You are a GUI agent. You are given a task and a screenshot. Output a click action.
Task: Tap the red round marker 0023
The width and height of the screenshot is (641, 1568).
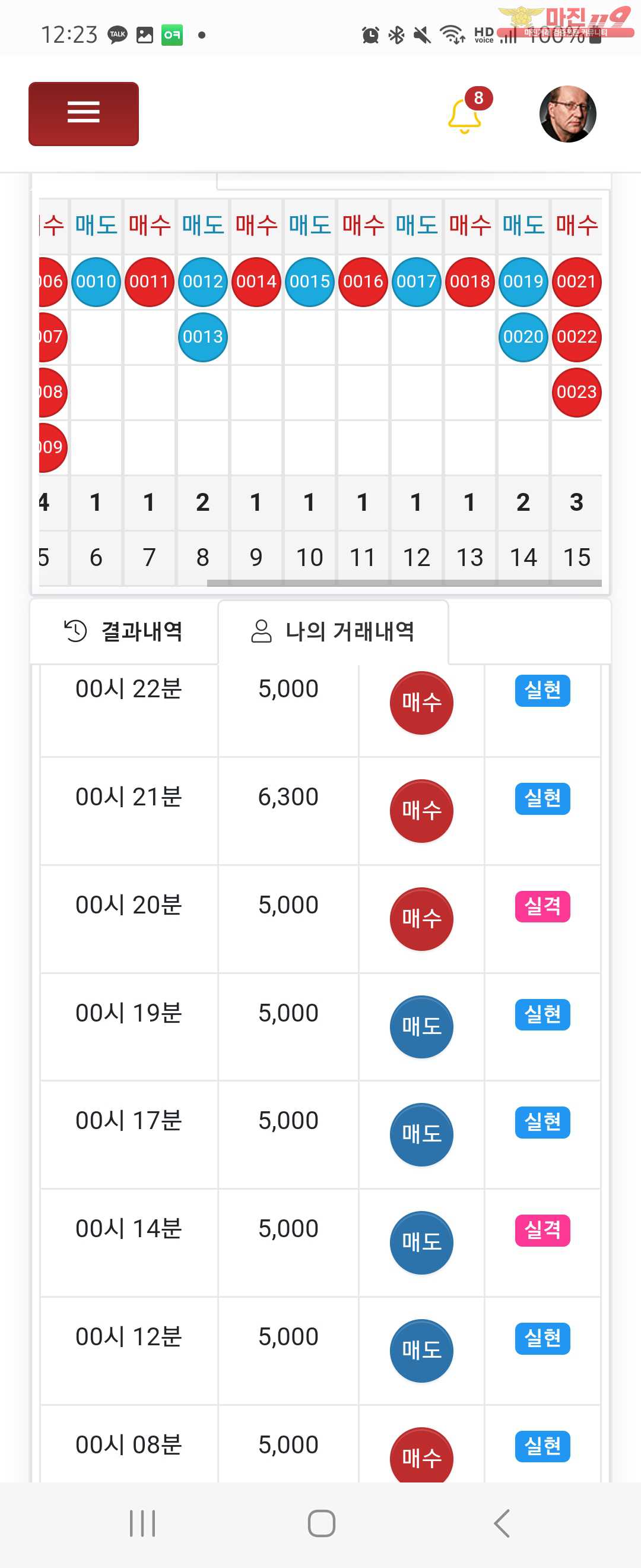576,392
